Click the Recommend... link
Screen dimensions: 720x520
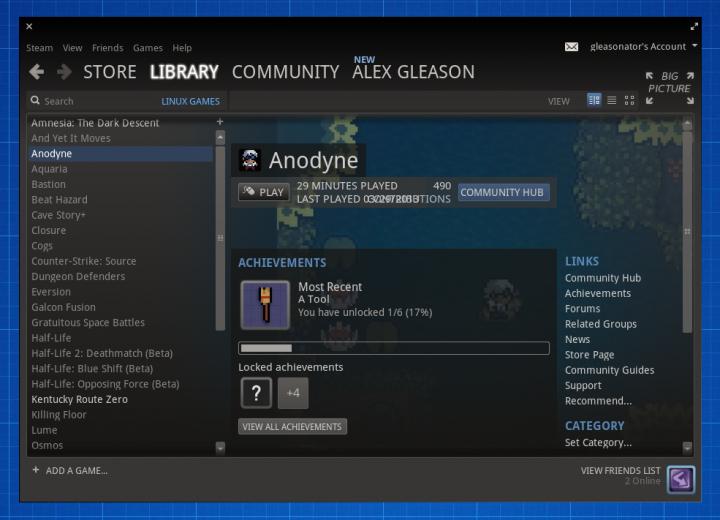[x=598, y=401]
